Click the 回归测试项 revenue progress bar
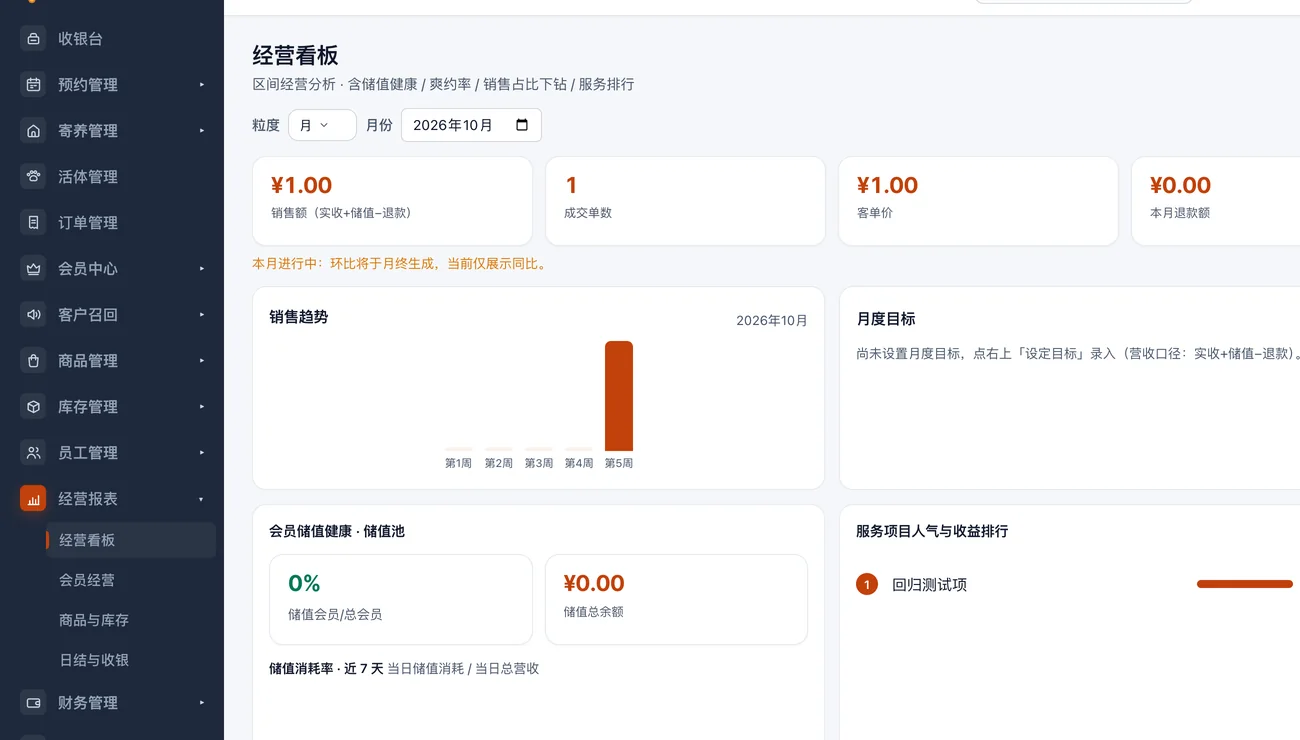The image size is (1300, 740). click(1245, 584)
